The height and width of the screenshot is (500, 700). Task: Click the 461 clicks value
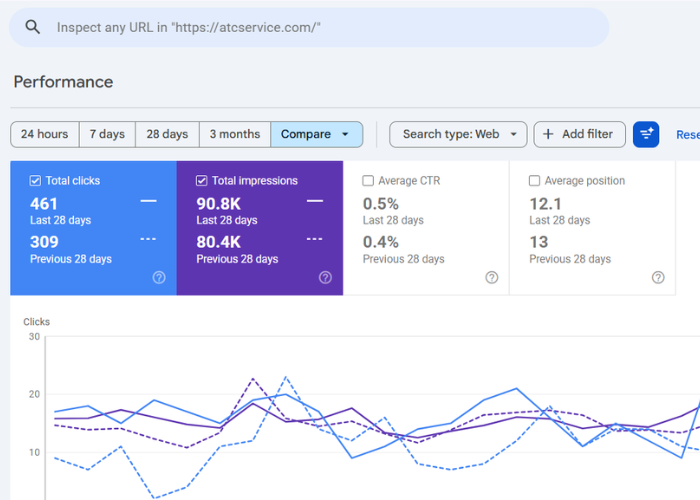(x=44, y=204)
